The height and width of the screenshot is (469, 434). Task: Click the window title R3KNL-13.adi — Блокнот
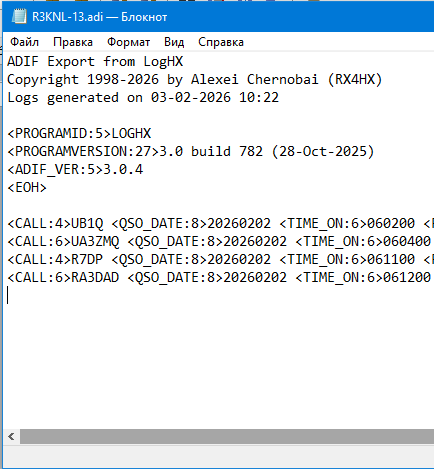99,17
